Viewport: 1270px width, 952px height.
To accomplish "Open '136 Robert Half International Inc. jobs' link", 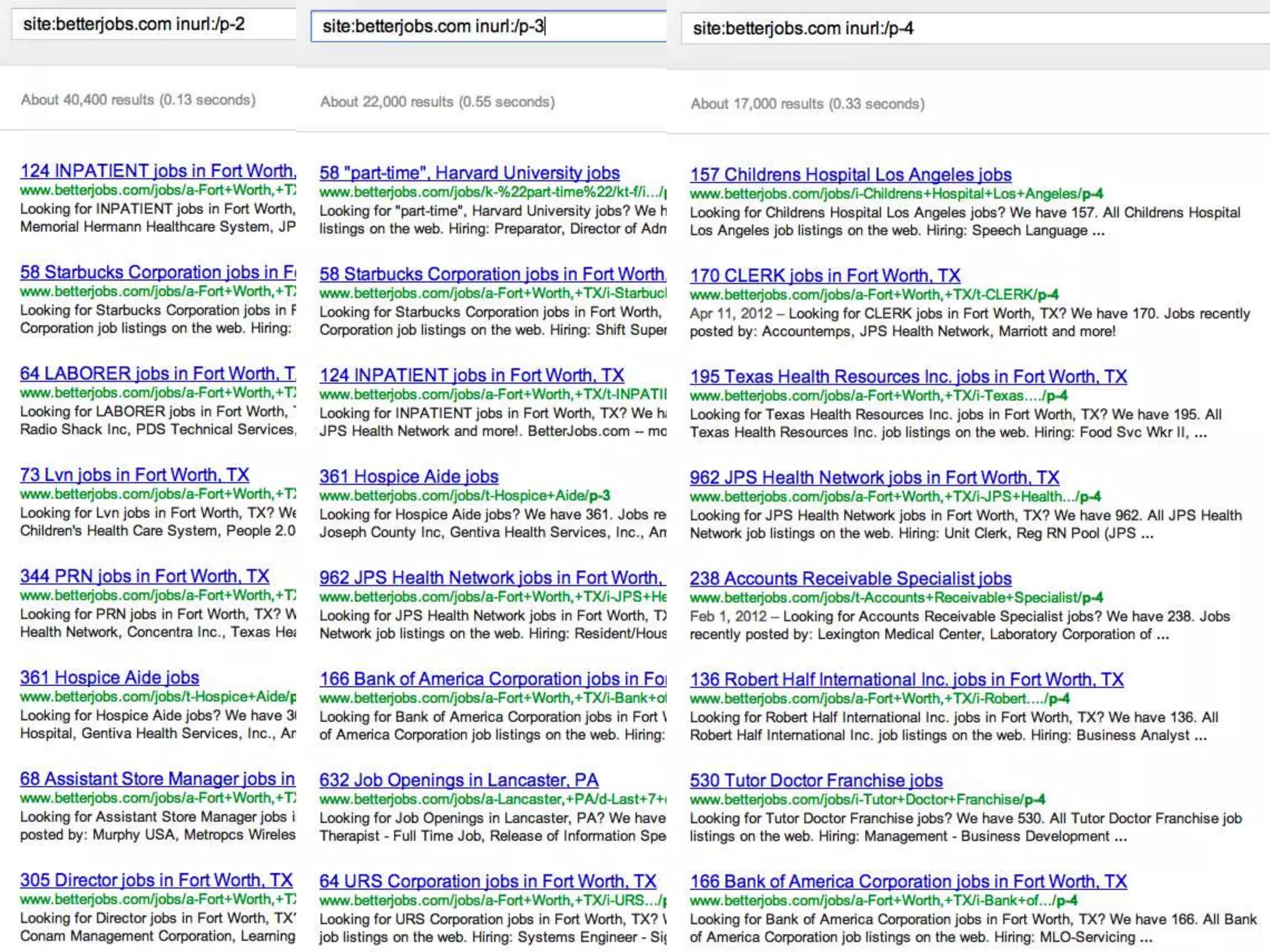I will tap(906, 680).
